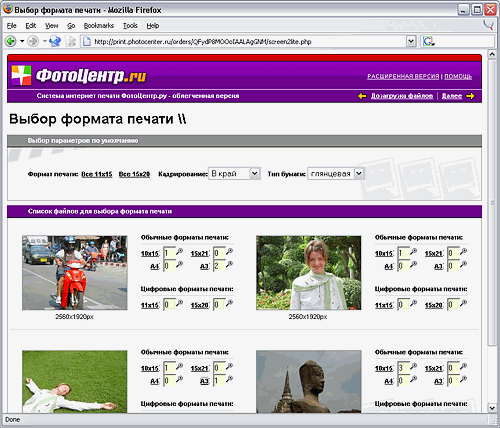Open the Bookmarks menu

click(99, 26)
